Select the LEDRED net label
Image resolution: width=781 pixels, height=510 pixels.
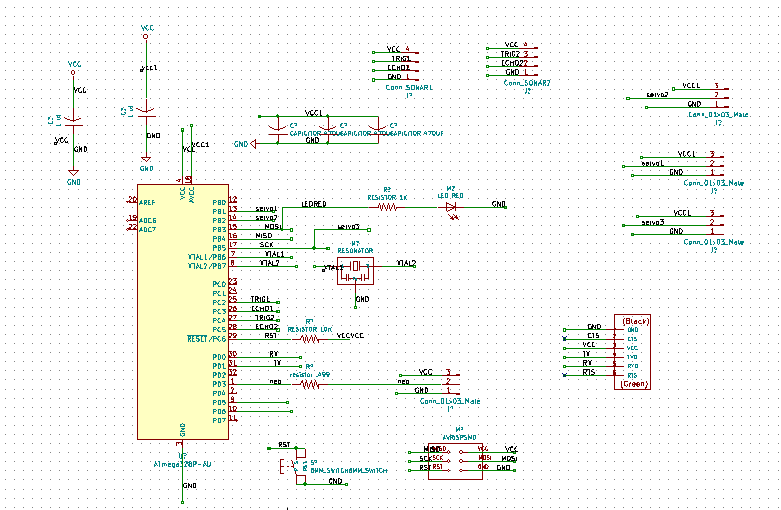[x=314, y=204]
